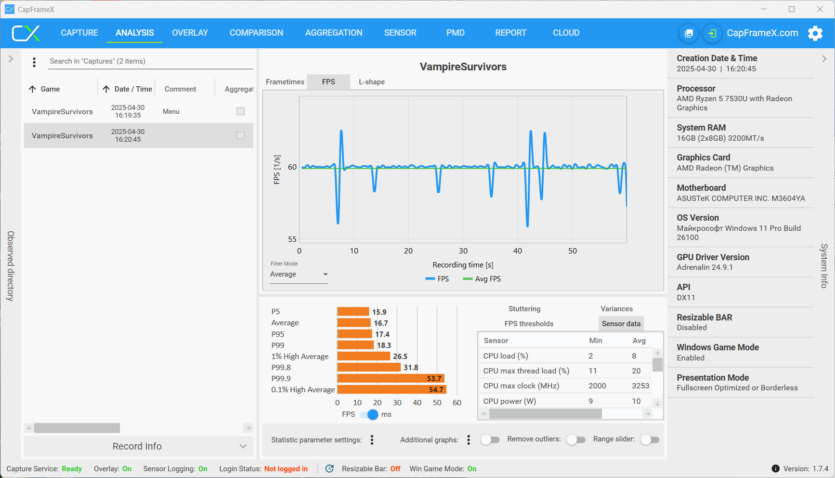Open the Filter Mode Average dropdown
835x478 pixels.
pos(299,274)
